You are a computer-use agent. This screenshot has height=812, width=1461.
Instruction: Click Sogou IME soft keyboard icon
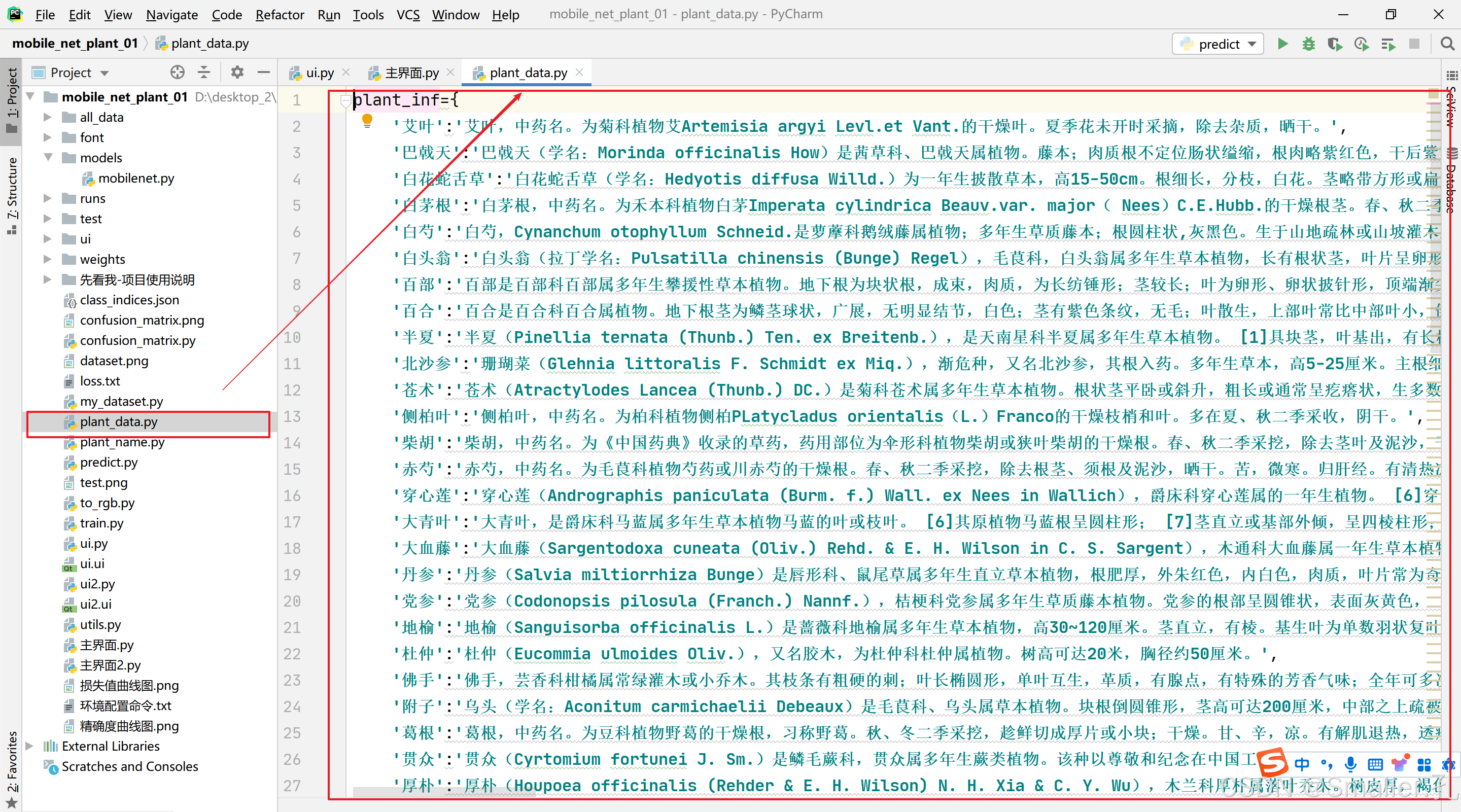pyautogui.click(x=1375, y=764)
